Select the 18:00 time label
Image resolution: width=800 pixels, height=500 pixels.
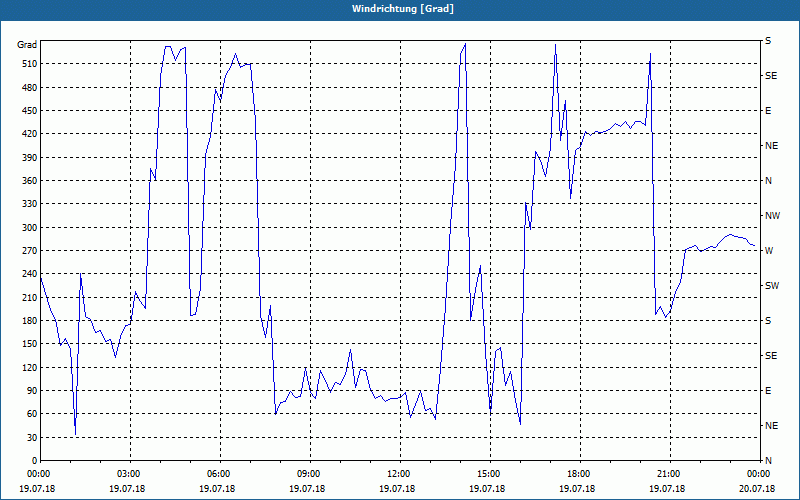(x=580, y=474)
